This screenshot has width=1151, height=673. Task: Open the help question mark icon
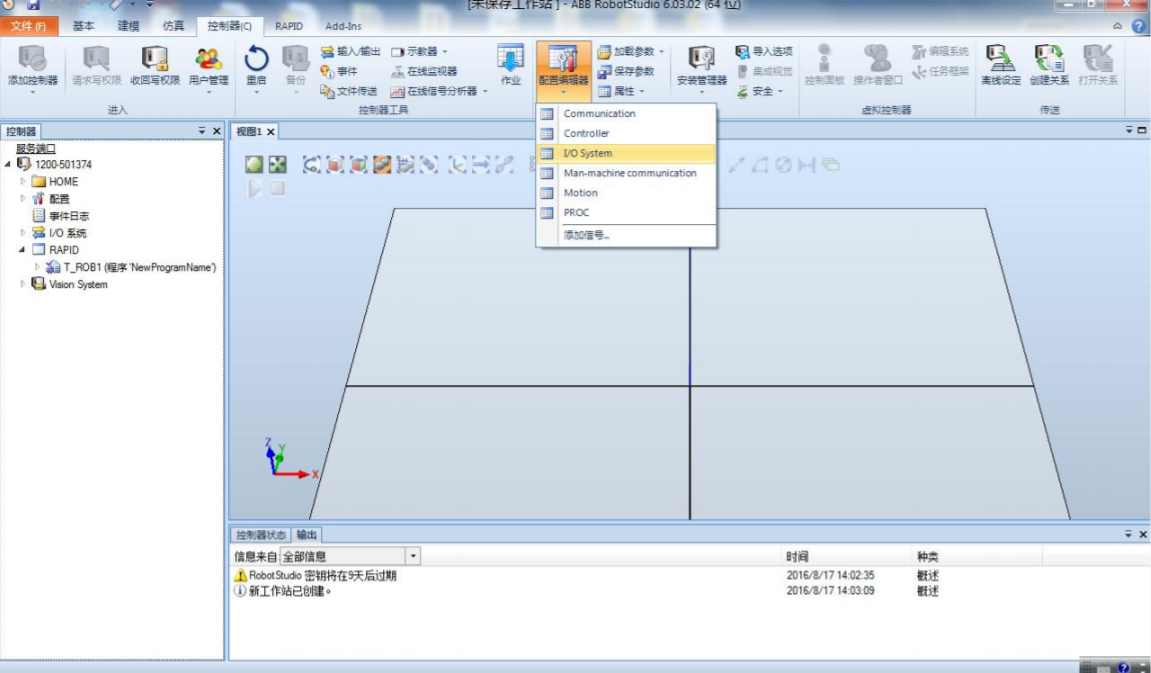(x=1139, y=26)
